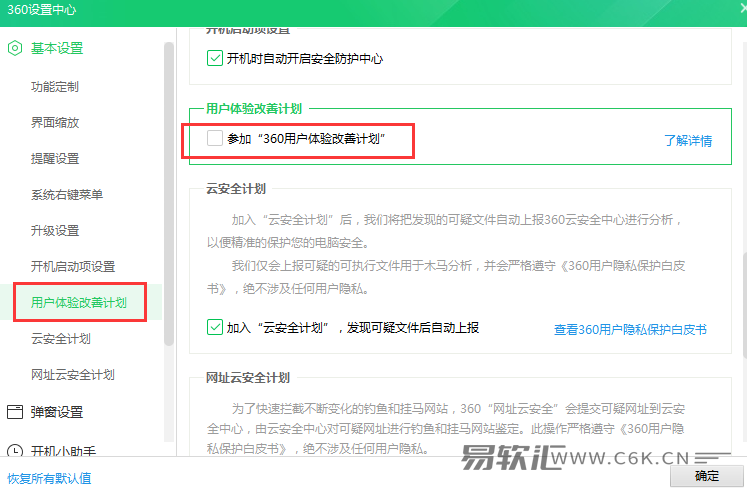Select 网址云安全计划 in sidebar
The height and width of the screenshot is (491, 747).
pyautogui.click(x=73, y=374)
